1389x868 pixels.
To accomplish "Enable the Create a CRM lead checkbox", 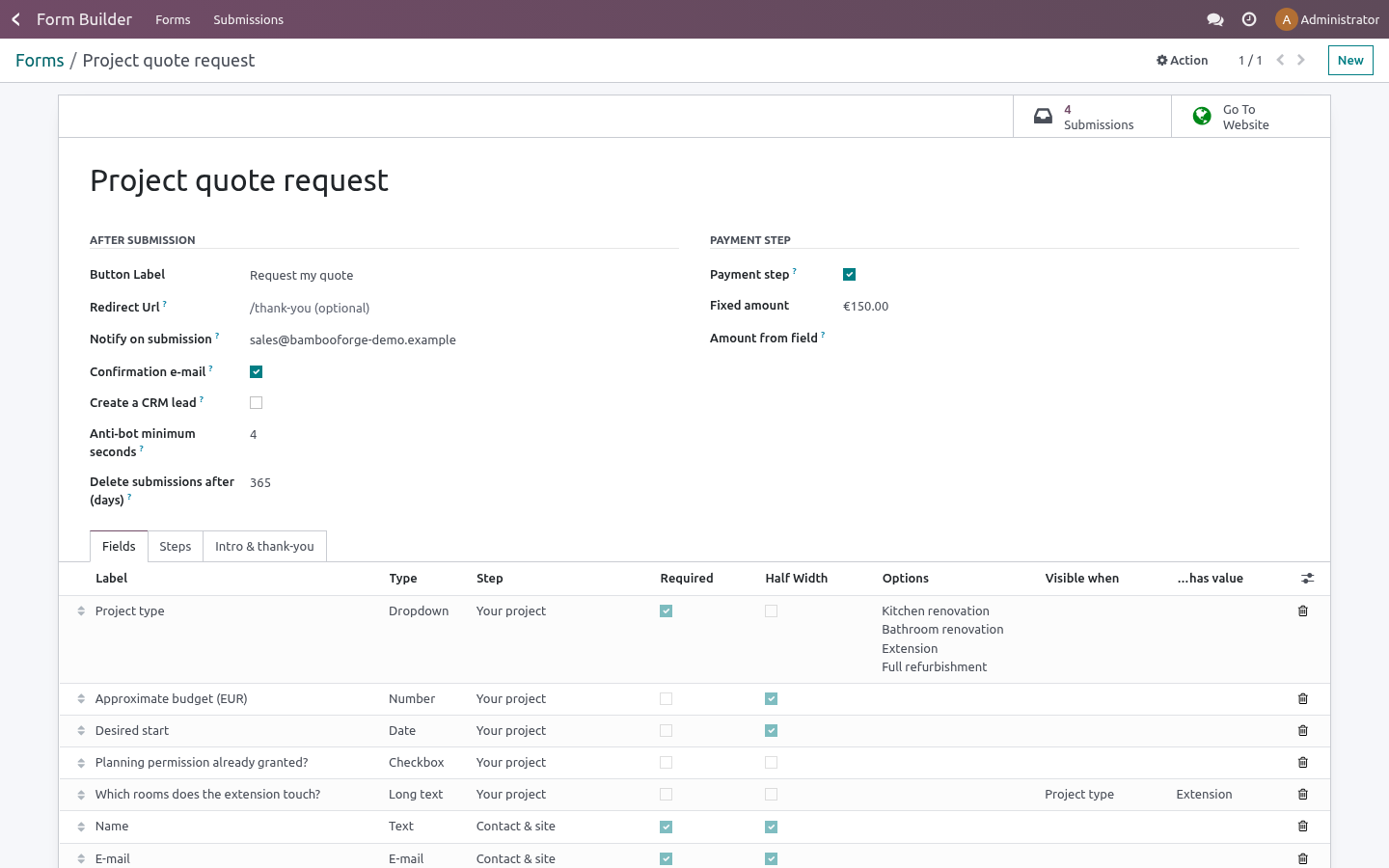I will [256, 403].
